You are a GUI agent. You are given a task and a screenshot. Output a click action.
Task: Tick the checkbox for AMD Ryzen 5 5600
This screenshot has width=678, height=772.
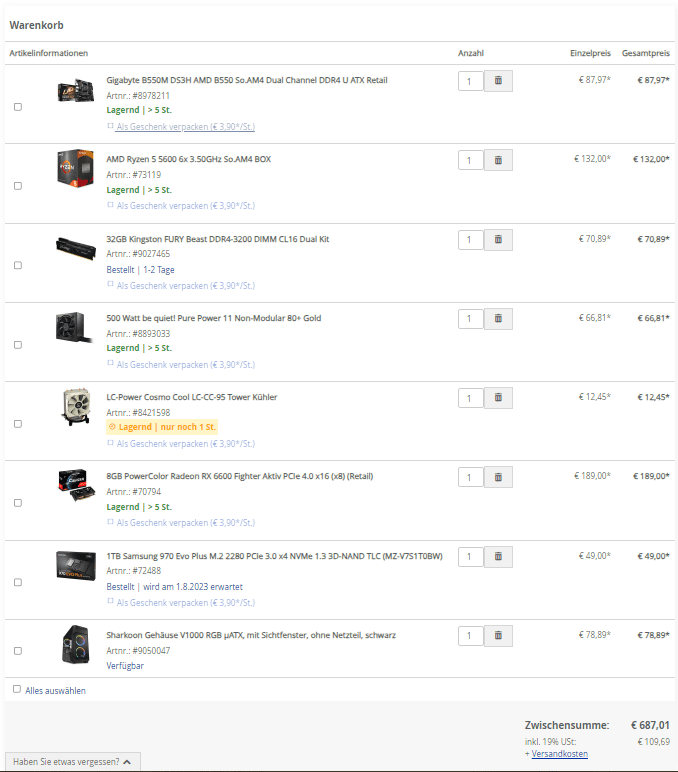coord(18,186)
